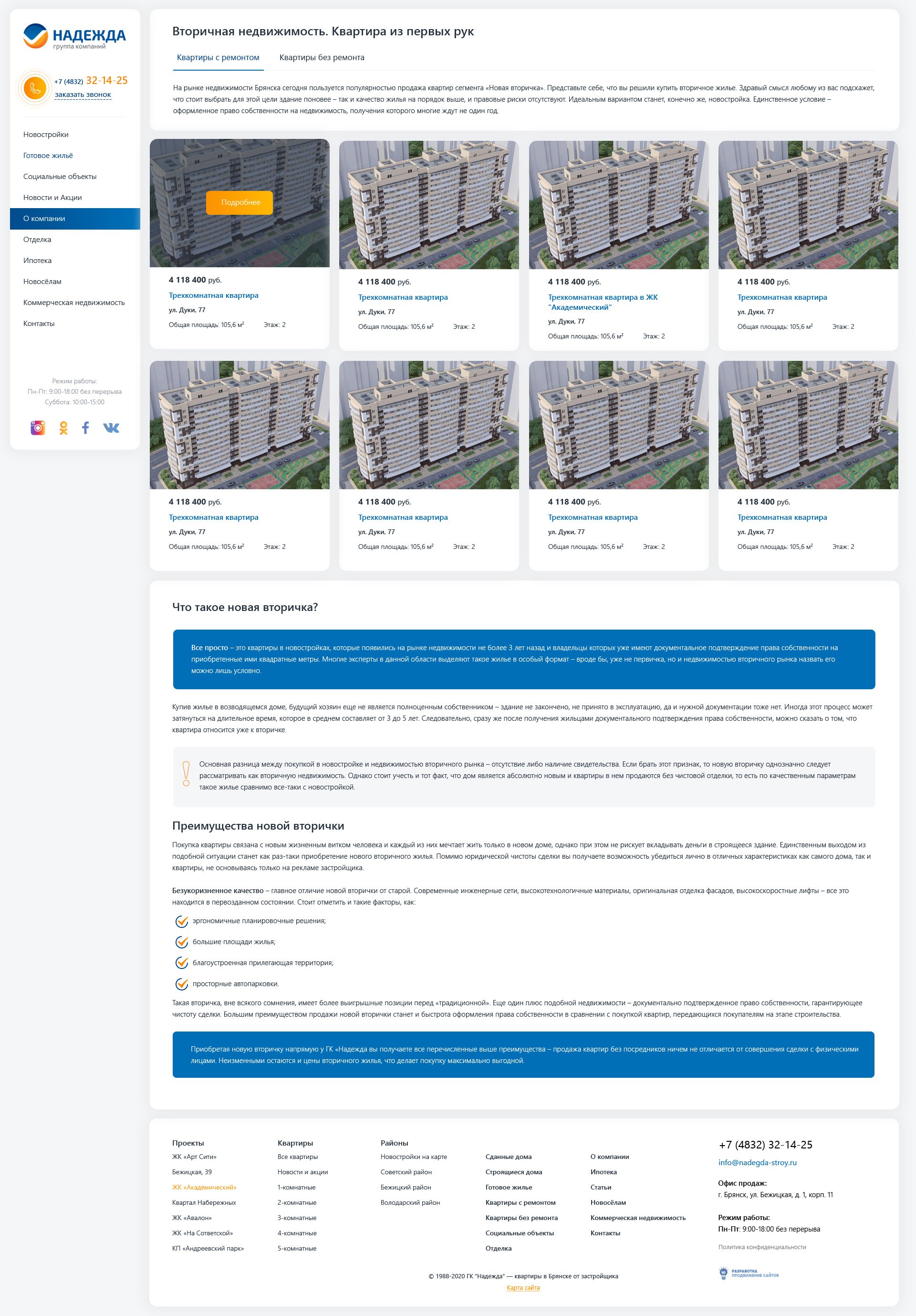Click the заказать звонок link
The image size is (916, 1316).
[83, 95]
